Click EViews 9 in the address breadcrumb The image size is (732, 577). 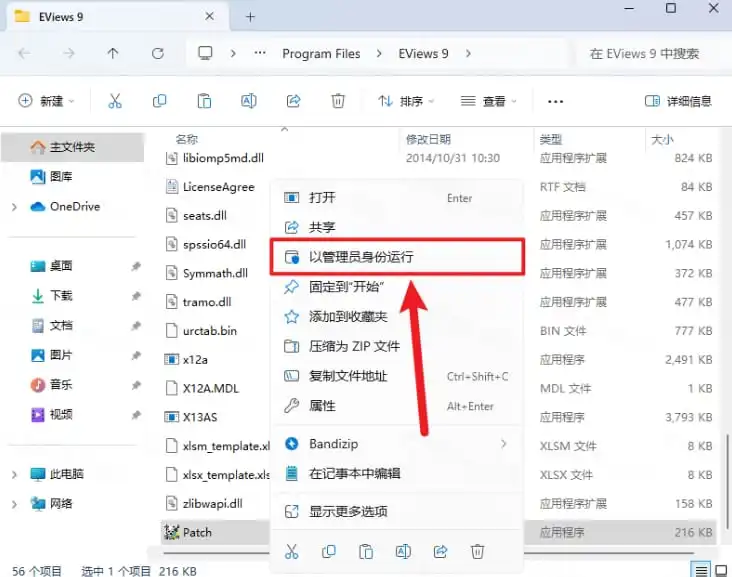(423, 54)
